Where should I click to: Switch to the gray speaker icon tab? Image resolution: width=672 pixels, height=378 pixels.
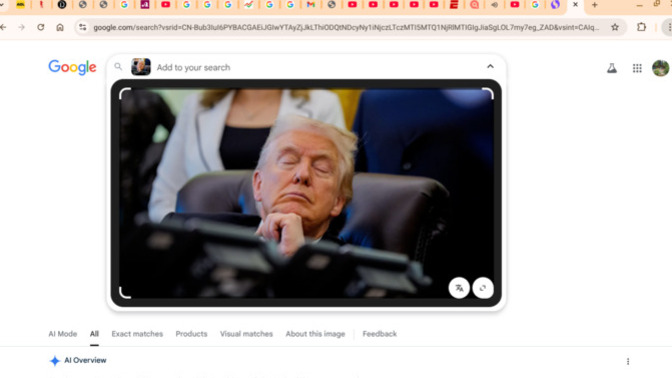pos(495,5)
